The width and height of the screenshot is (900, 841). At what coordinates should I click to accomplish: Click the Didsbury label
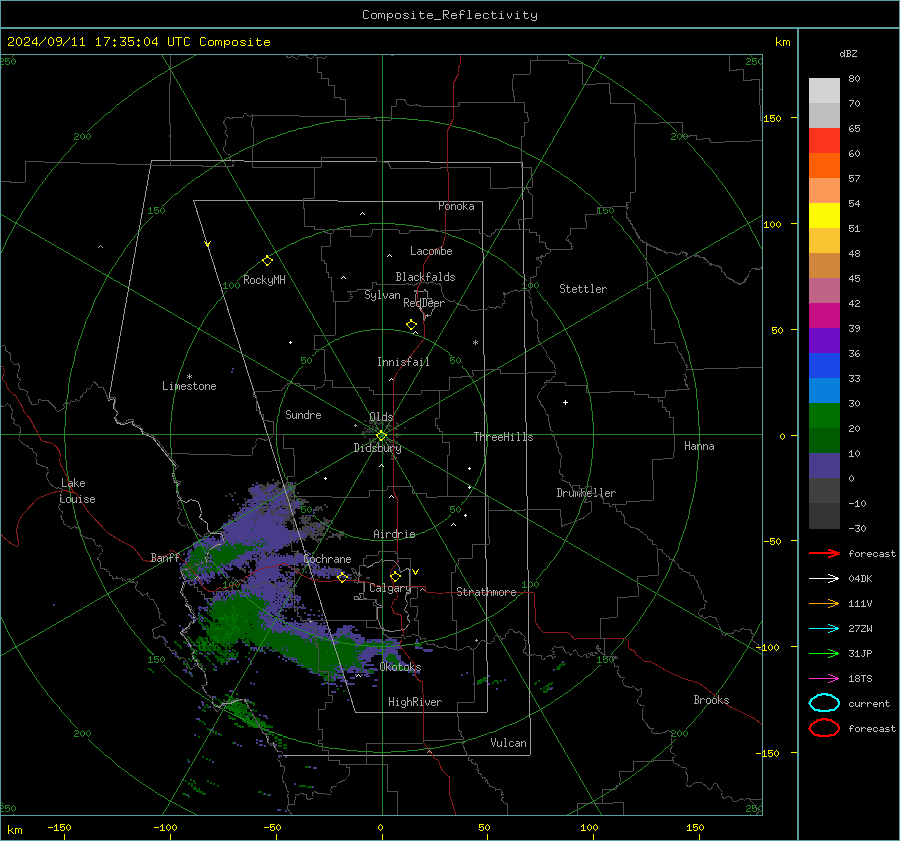377,448
